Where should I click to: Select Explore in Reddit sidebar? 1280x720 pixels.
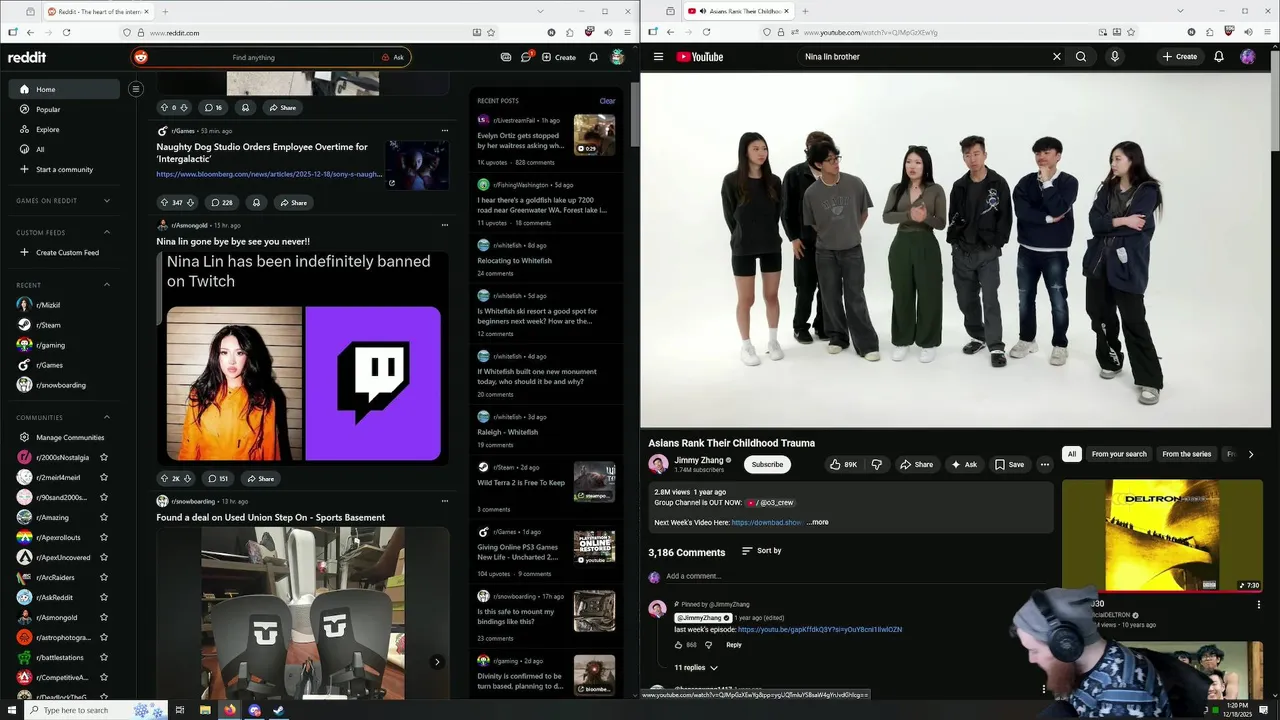click(65, 129)
